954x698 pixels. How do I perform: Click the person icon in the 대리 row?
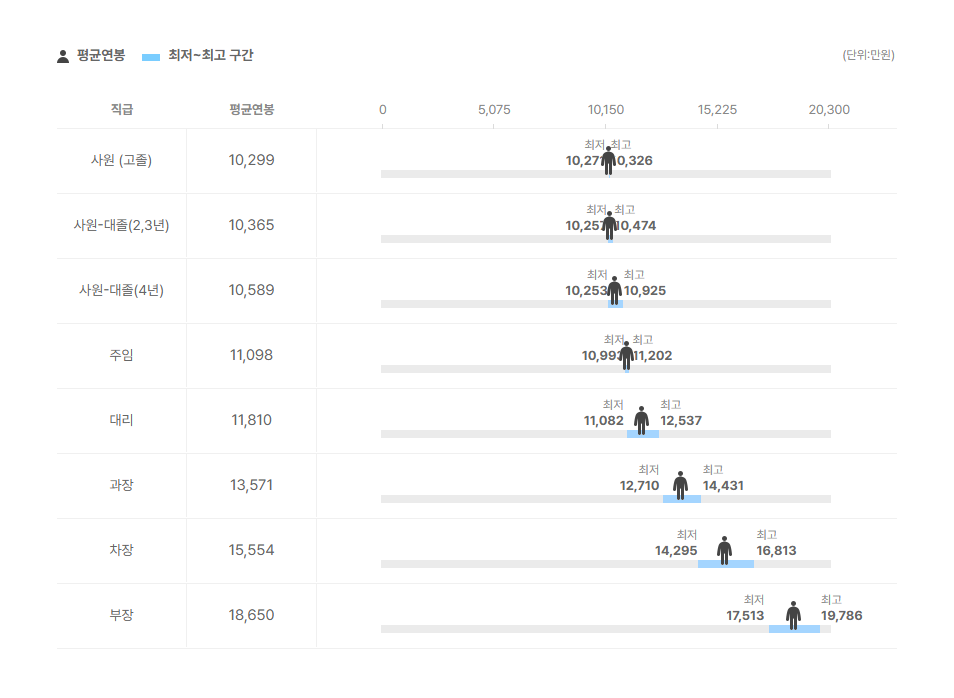641,421
